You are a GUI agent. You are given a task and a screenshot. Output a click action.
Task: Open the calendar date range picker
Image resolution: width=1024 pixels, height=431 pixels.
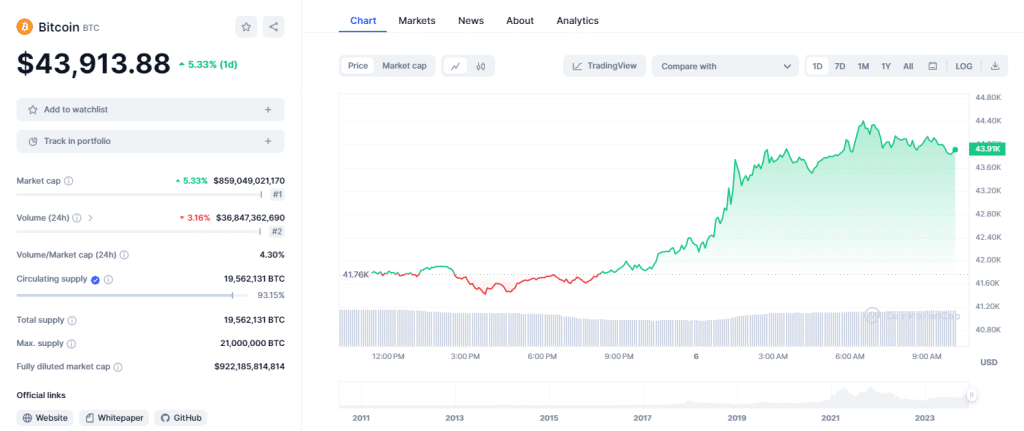pos(933,66)
